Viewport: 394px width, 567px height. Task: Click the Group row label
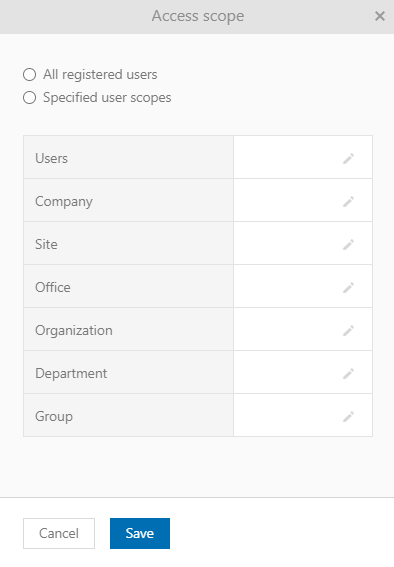pos(54,416)
